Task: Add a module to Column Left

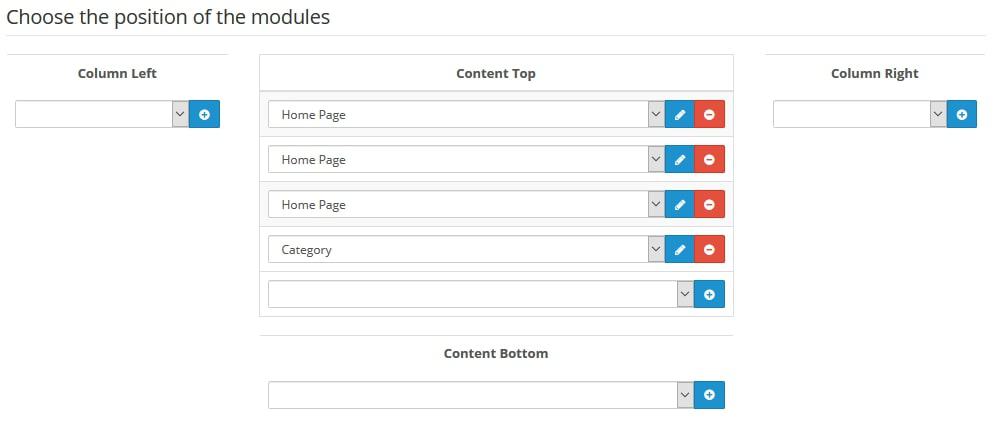Action: (x=204, y=114)
